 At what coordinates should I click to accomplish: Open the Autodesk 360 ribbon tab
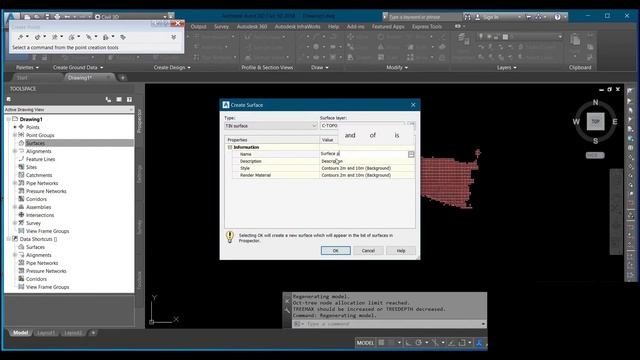[x=252, y=27]
